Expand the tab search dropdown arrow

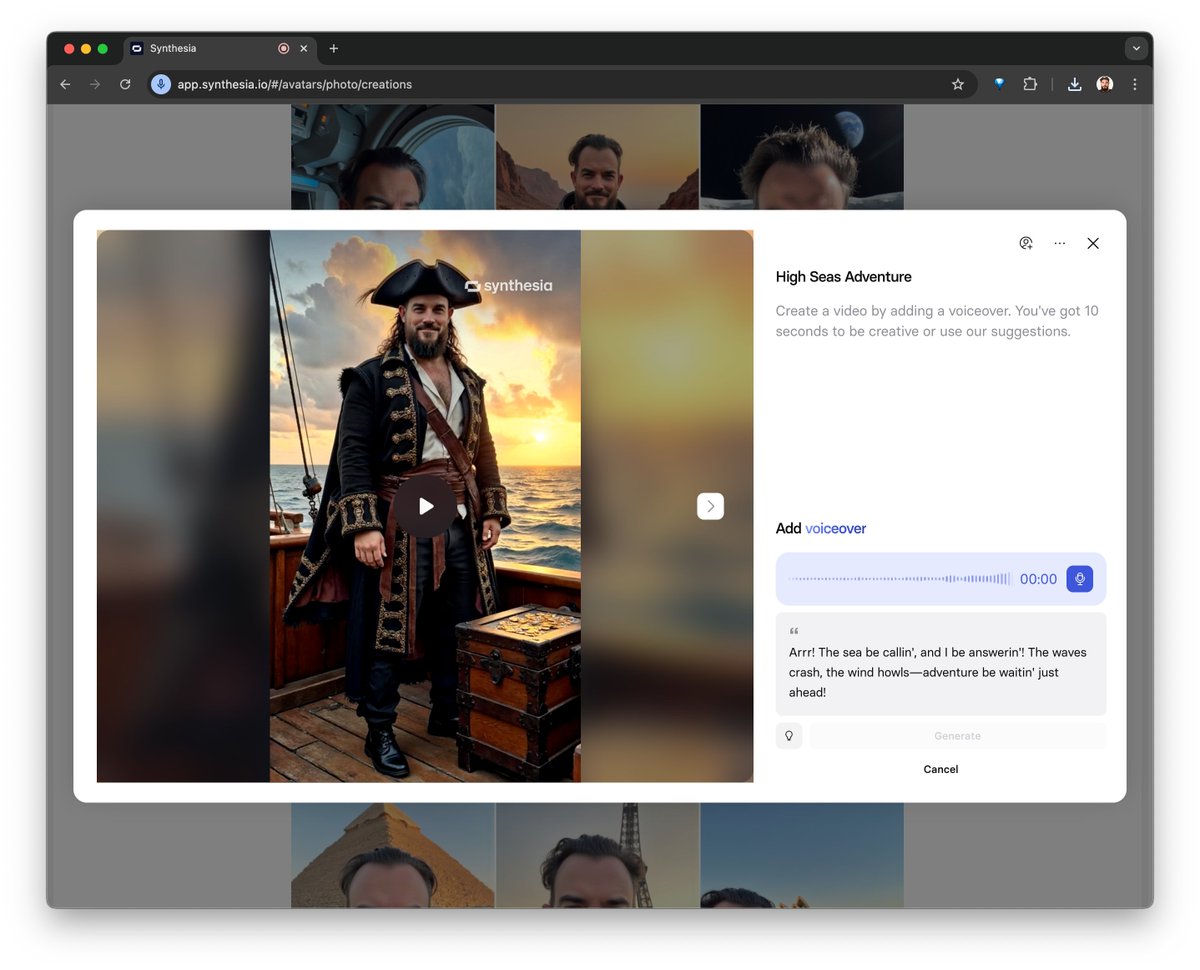[x=1135, y=48]
